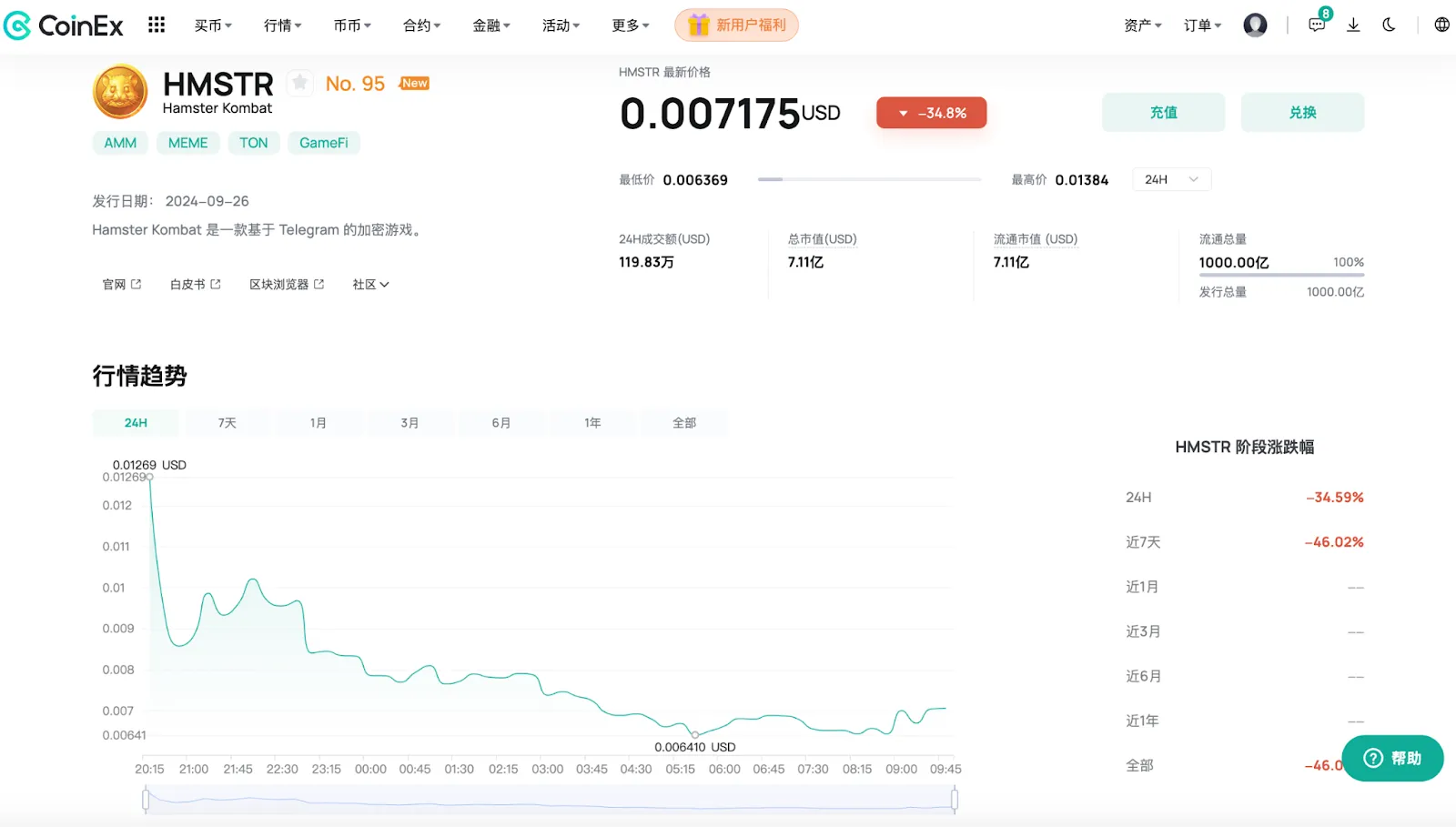The width and height of the screenshot is (1456, 827).
Task: Expand the 合约 menu
Action: coord(421,25)
